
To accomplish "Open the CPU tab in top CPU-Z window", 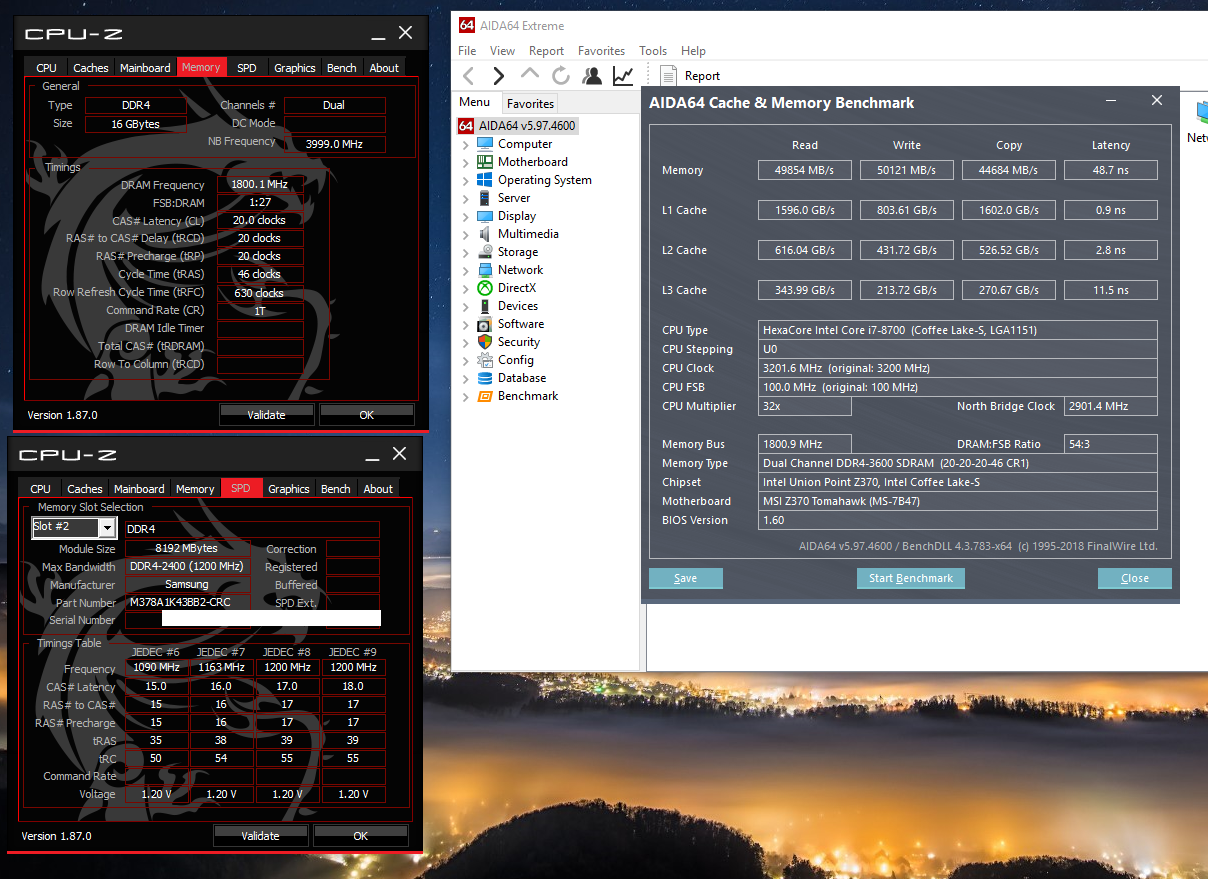I will (x=46, y=68).
